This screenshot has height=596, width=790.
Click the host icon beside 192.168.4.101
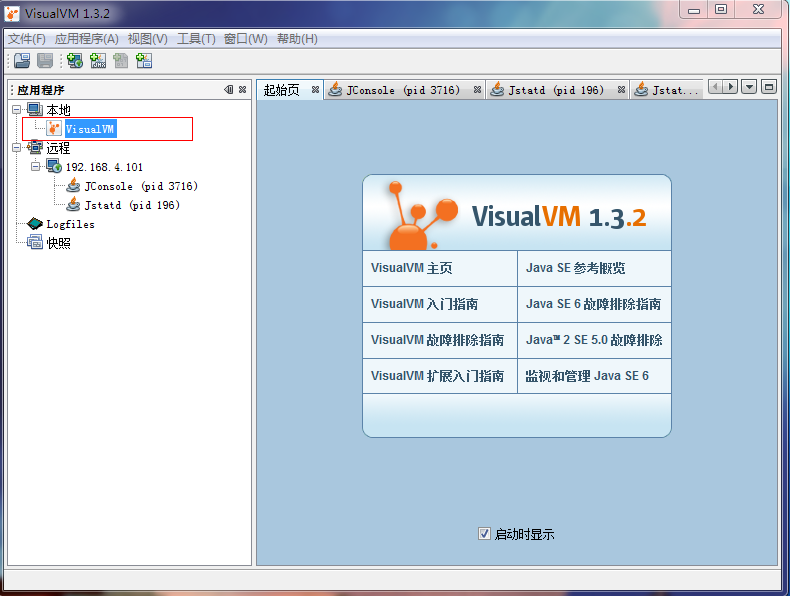click(54, 166)
